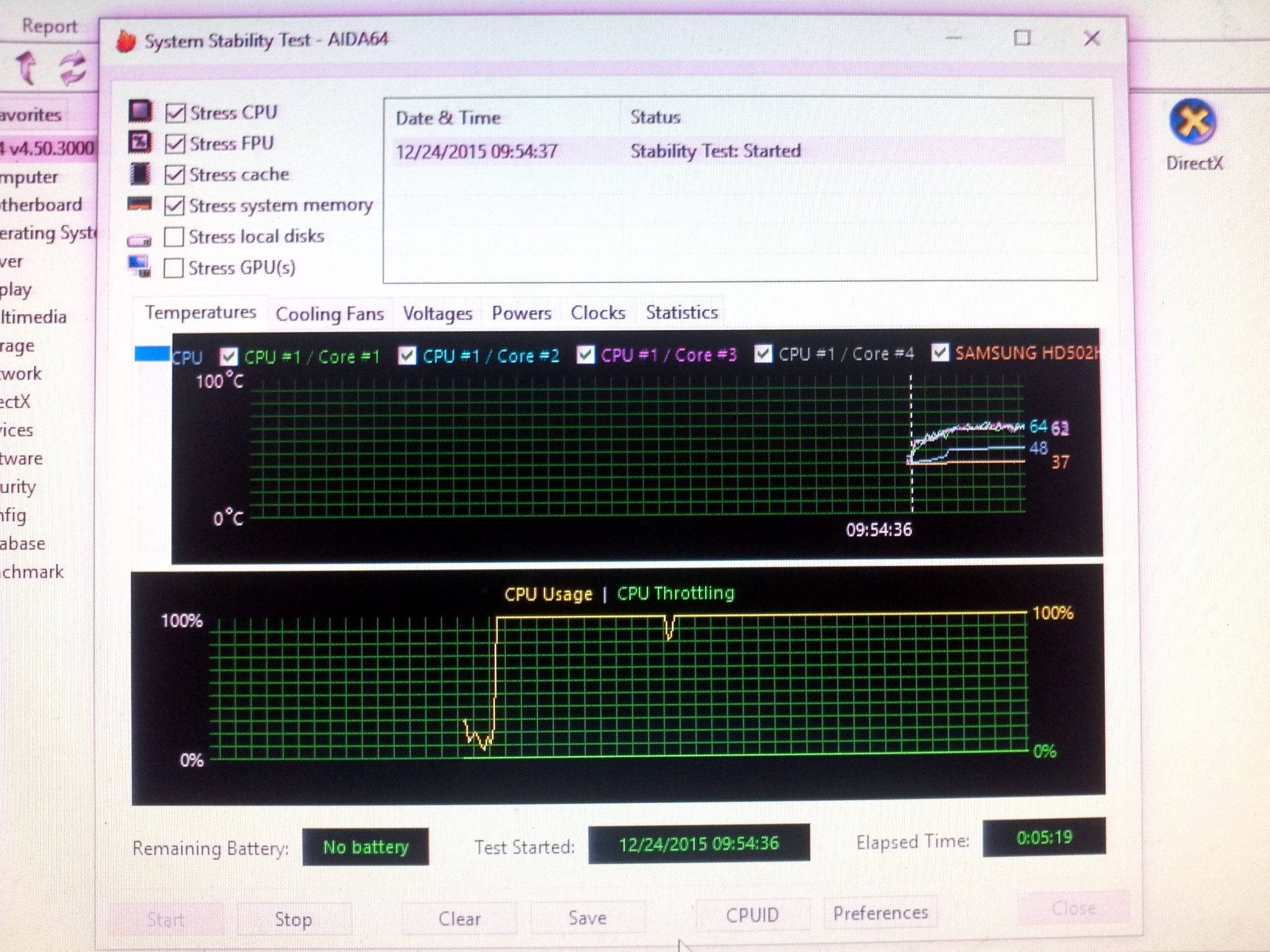Select the v4.50.3000 tree item
The image size is (1270, 952).
(48, 148)
